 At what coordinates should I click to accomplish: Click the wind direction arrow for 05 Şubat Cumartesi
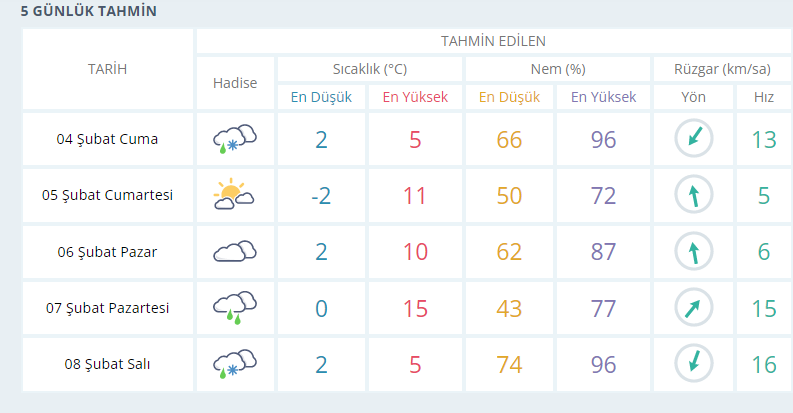click(x=693, y=195)
